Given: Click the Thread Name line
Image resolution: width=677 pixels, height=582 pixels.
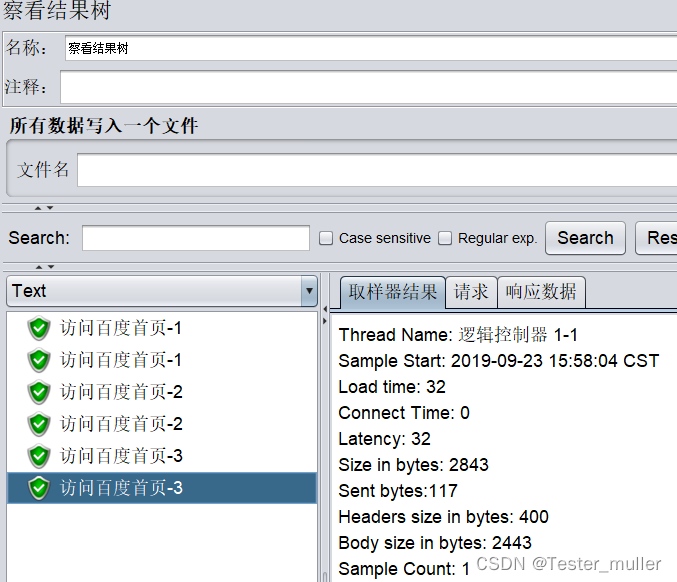Looking at the screenshot, I should click(x=458, y=335).
